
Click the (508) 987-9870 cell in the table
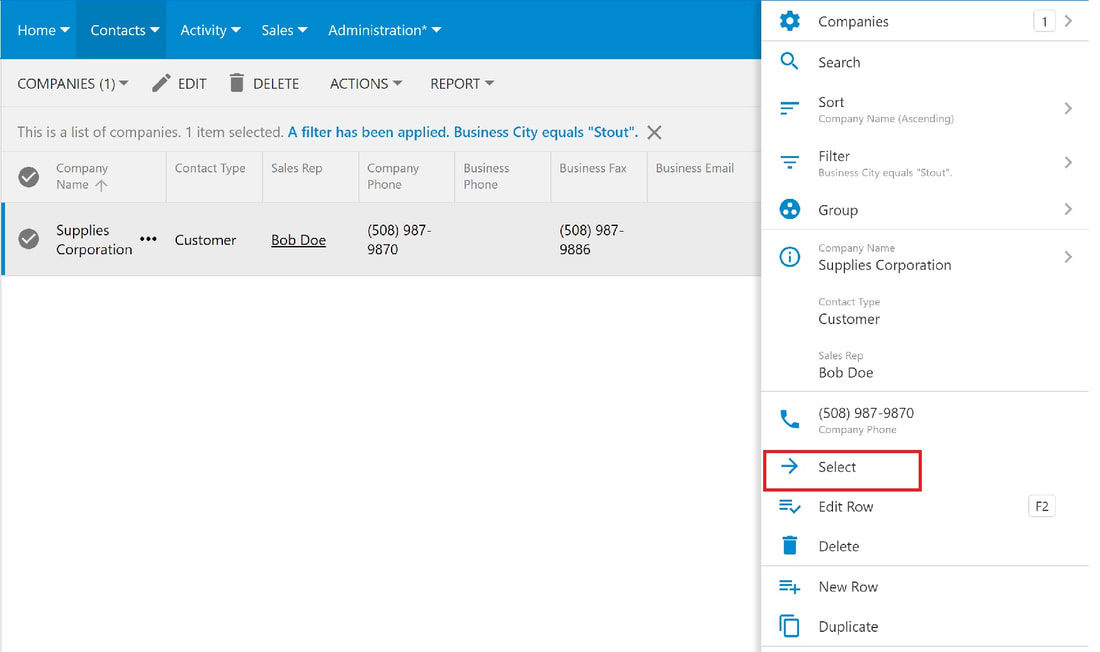399,239
